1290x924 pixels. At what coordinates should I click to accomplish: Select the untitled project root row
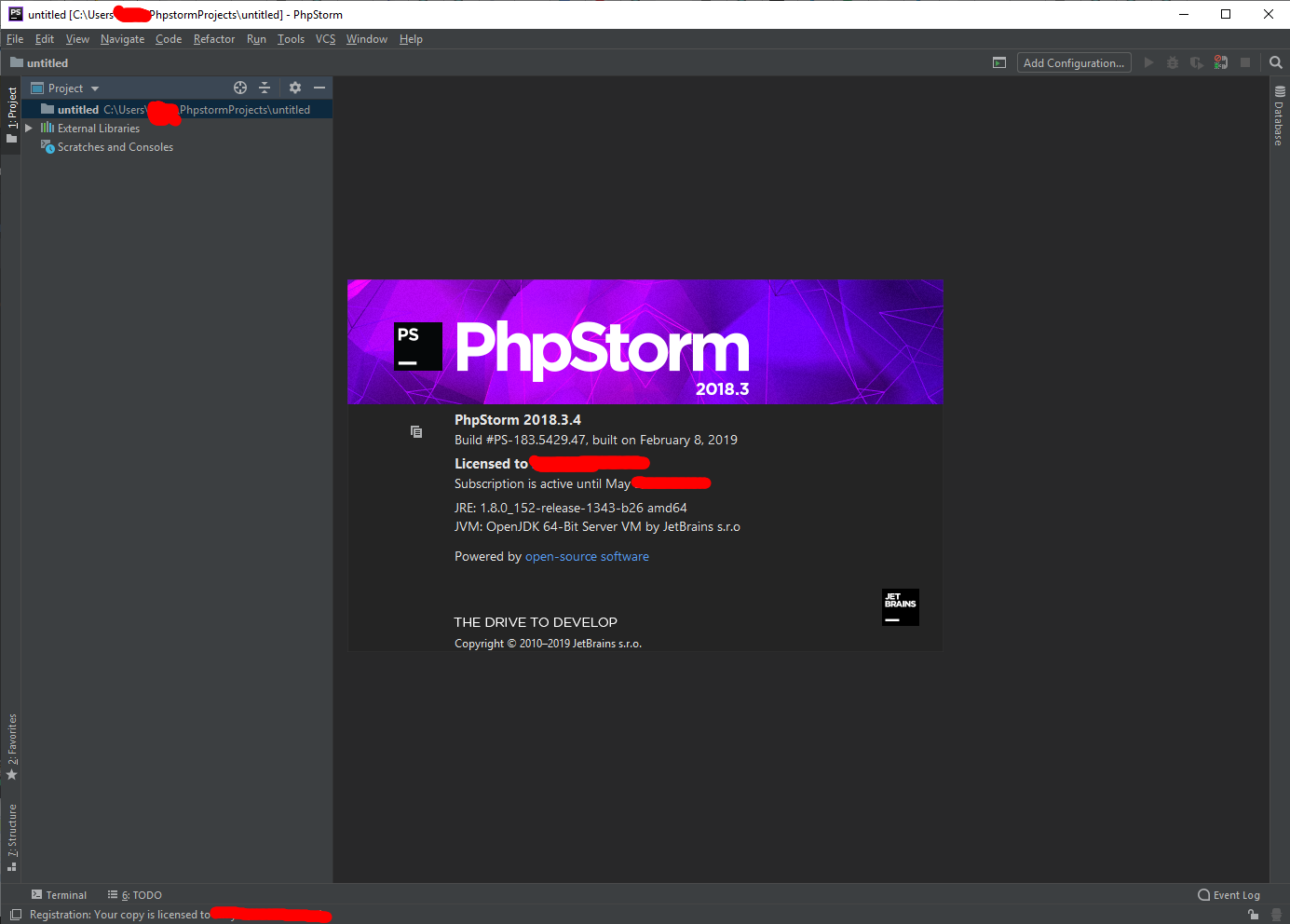click(x=177, y=109)
